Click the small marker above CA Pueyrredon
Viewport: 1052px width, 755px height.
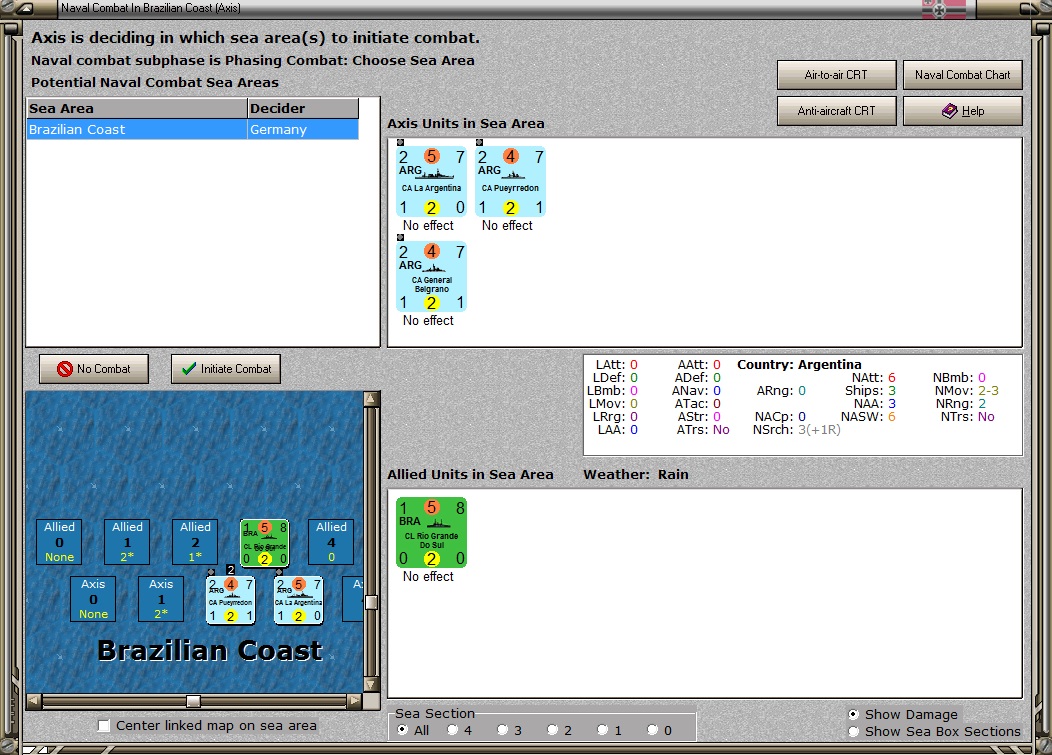(479, 142)
